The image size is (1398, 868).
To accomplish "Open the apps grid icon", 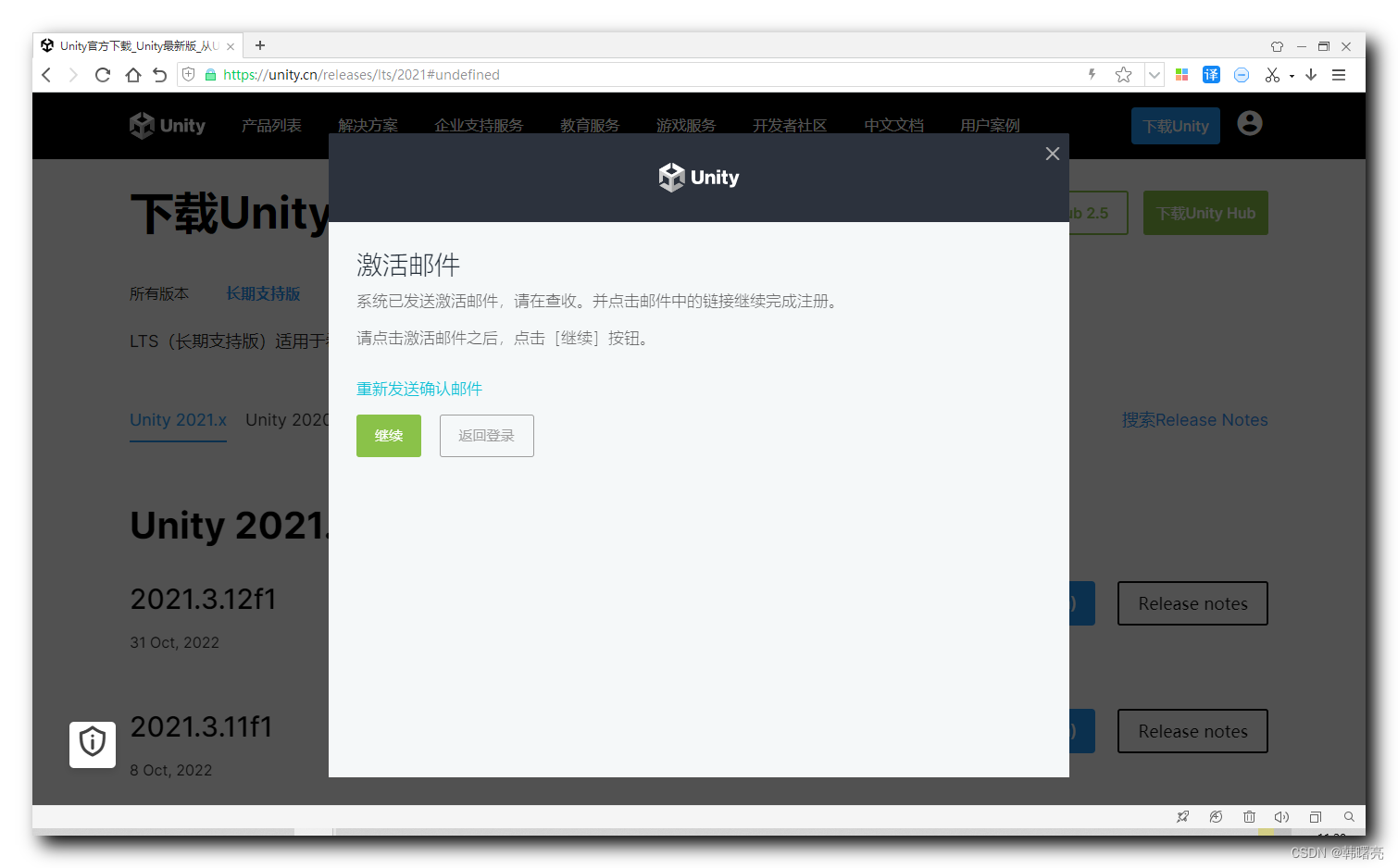I will tap(1181, 74).
